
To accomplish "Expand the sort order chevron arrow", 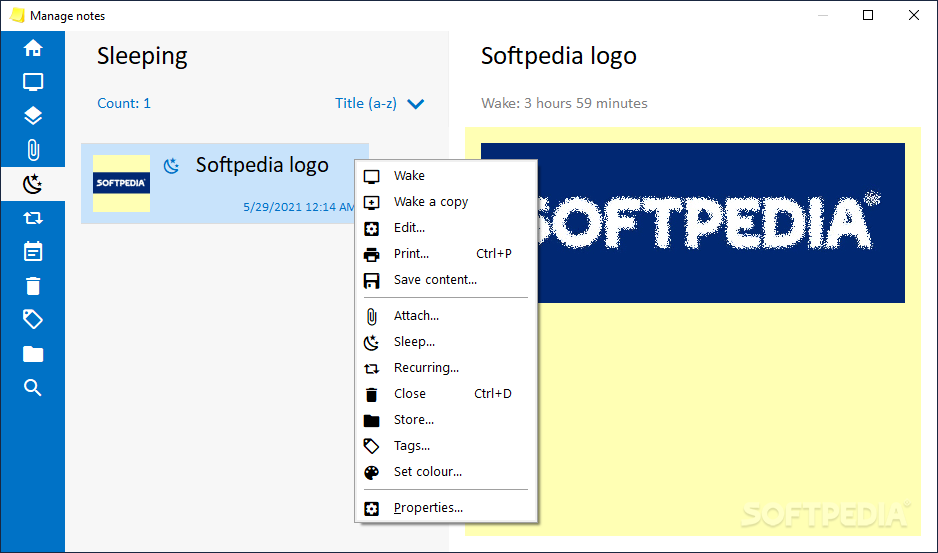I will pos(416,104).
